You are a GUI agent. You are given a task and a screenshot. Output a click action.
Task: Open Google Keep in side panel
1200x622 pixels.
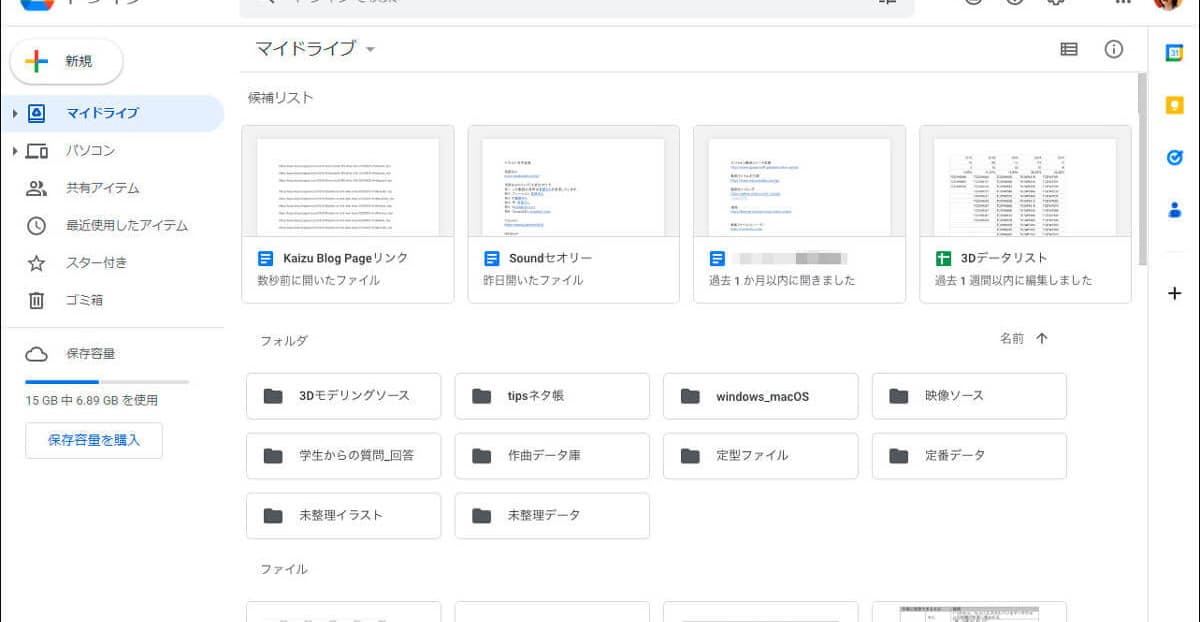coord(1175,106)
